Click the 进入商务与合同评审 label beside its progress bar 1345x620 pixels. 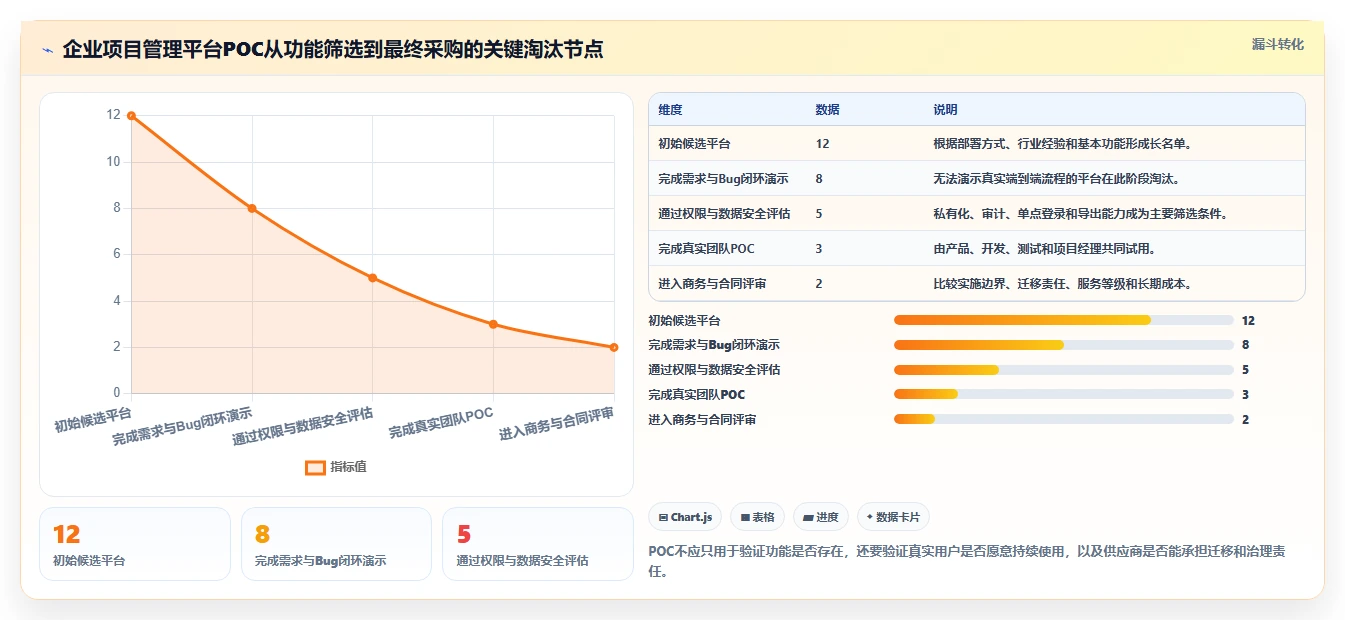pos(702,420)
